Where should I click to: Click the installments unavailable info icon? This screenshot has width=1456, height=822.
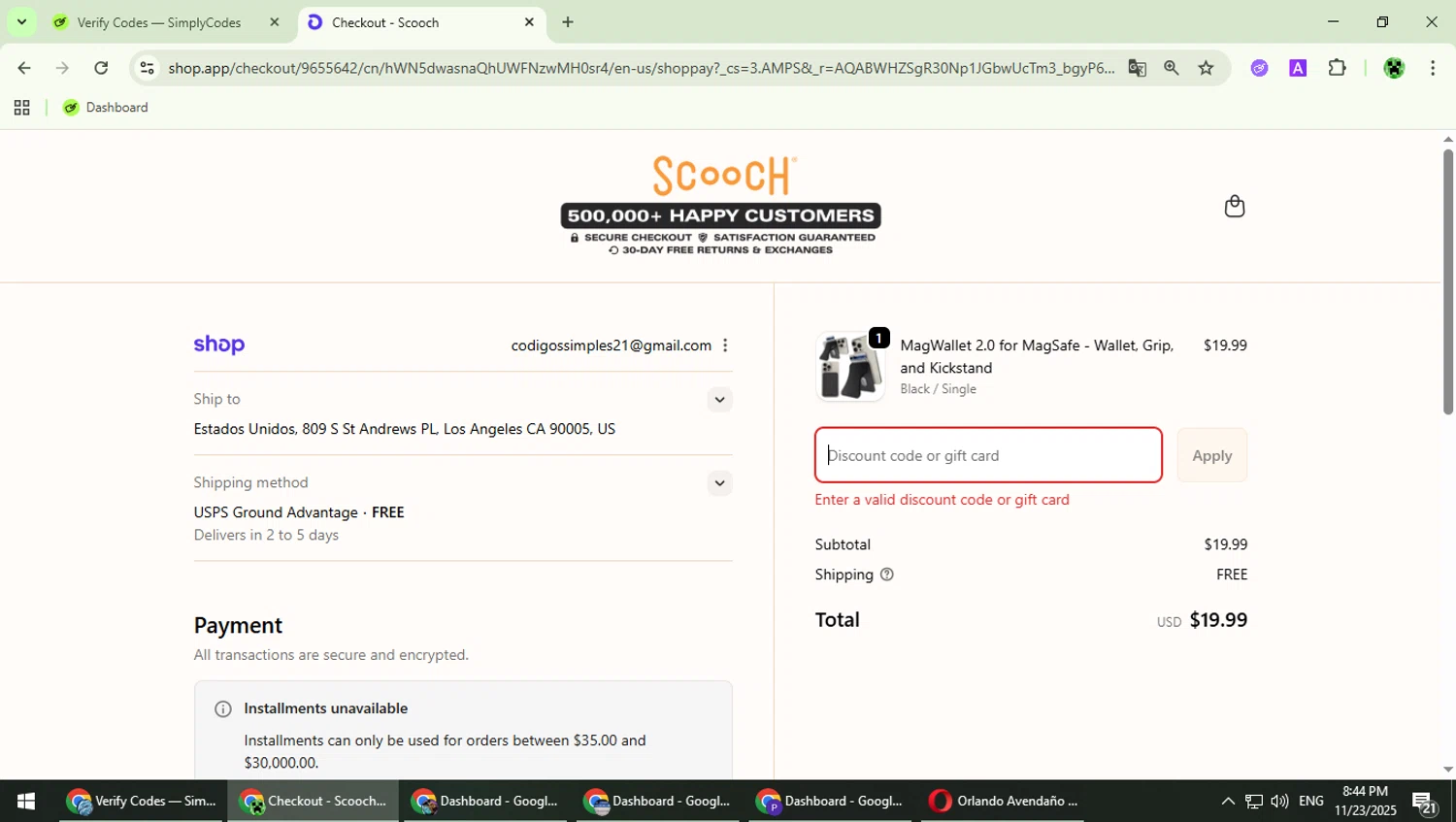223,709
